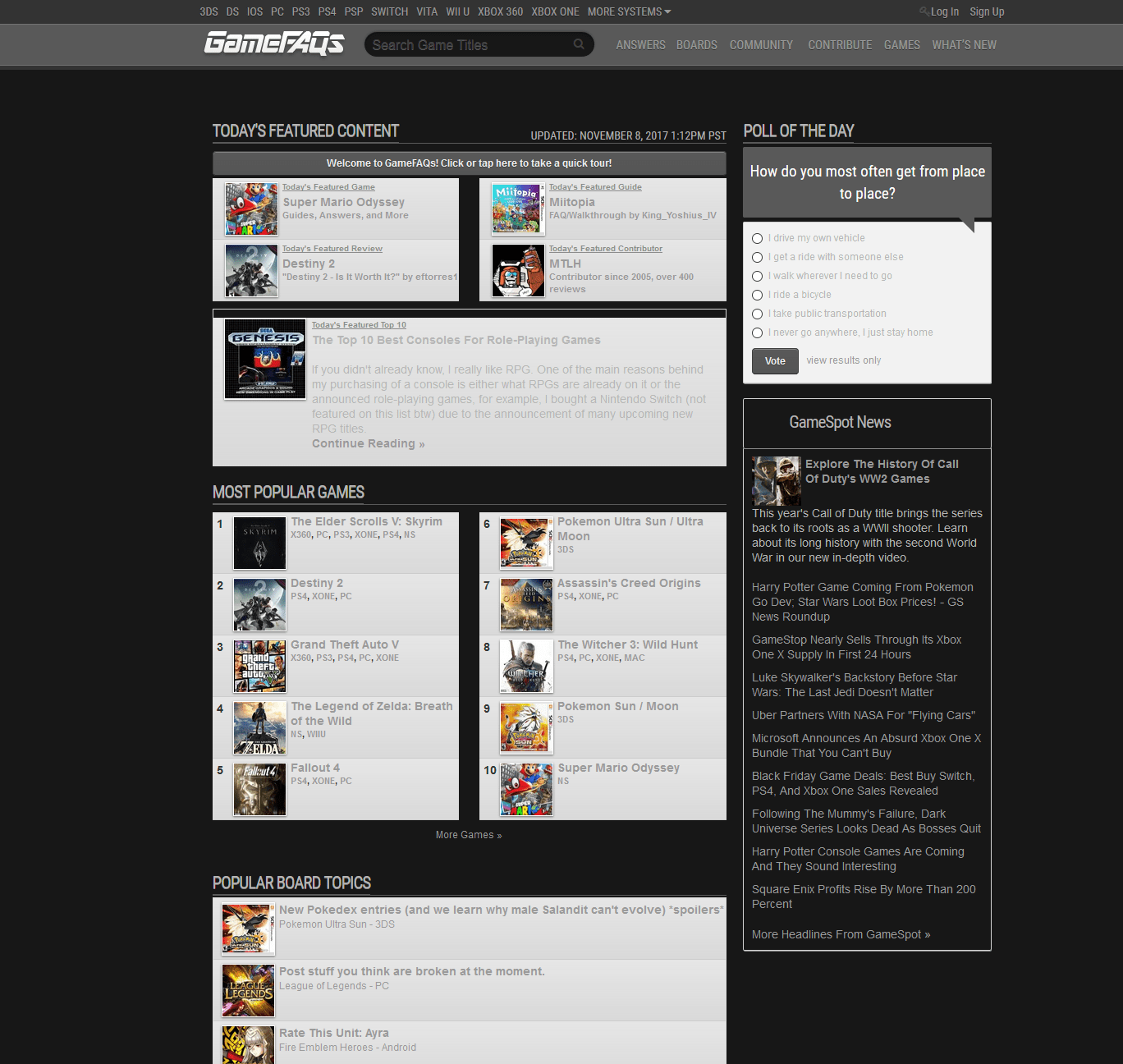
Task: Click the Destiny 2 featured review thumbnail
Action: (251, 270)
